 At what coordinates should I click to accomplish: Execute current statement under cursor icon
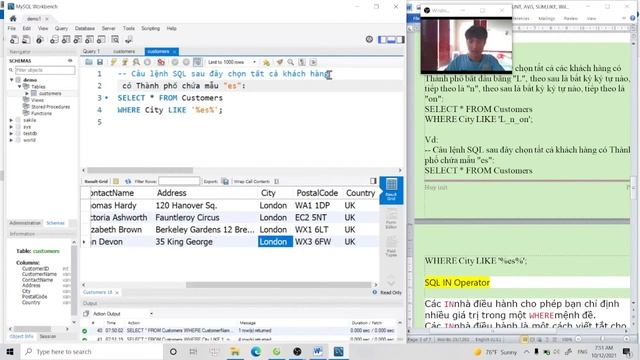124,62
